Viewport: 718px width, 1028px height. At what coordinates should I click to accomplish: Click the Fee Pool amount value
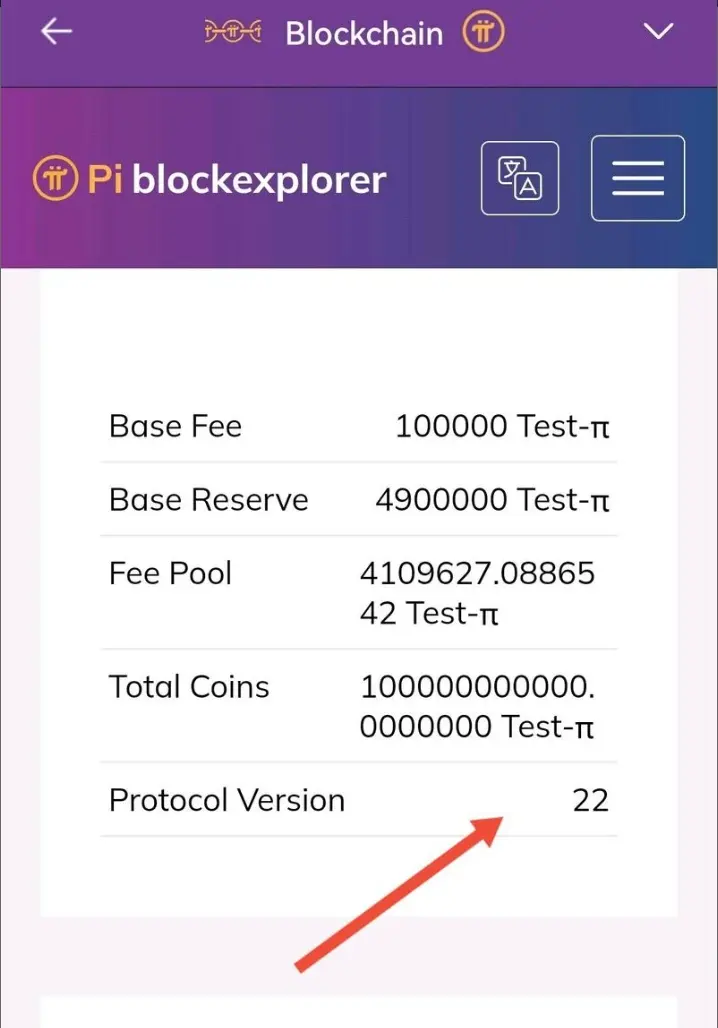pyautogui.click(x=477, y=593)
